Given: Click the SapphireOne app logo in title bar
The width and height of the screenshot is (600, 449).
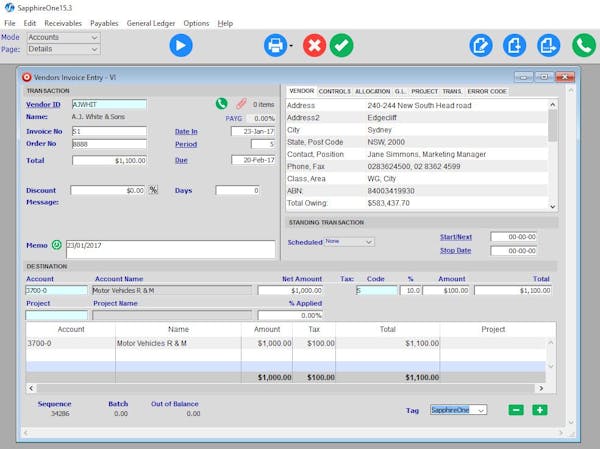Looking at the screenshot, I should (x=9, y=7).
